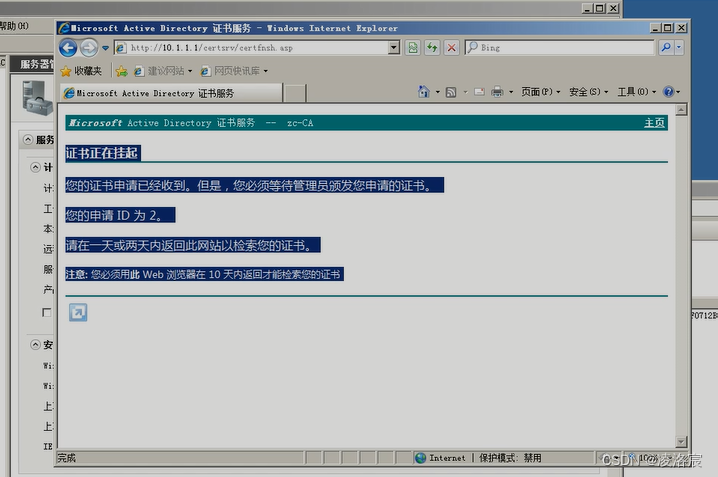Screen dimensions: 718x477
Task: Click the Home icon in command bar
Action: [424, 92]
